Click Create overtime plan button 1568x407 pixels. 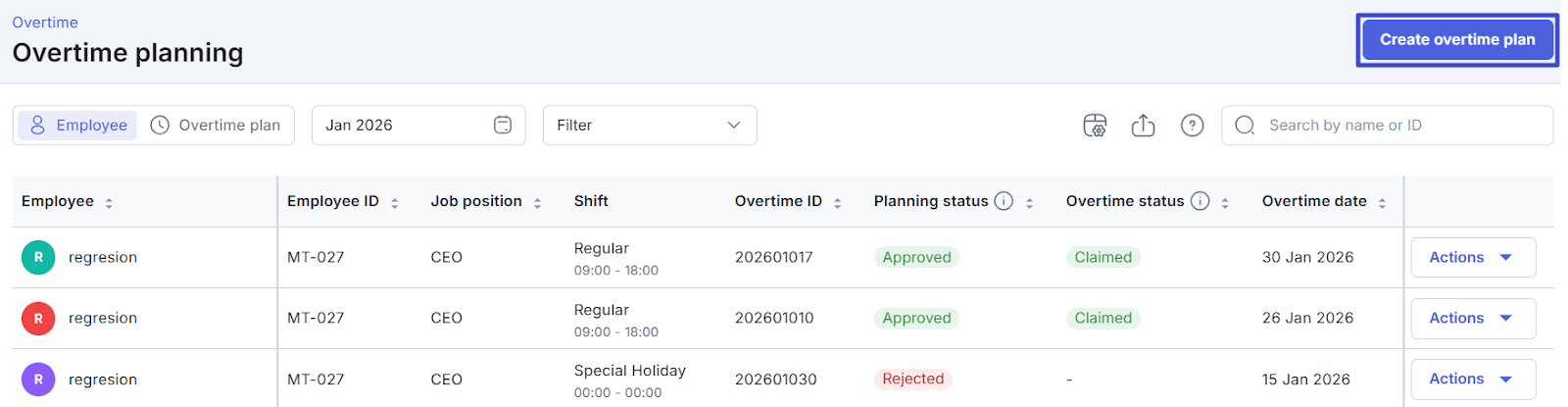(1456, 40)
